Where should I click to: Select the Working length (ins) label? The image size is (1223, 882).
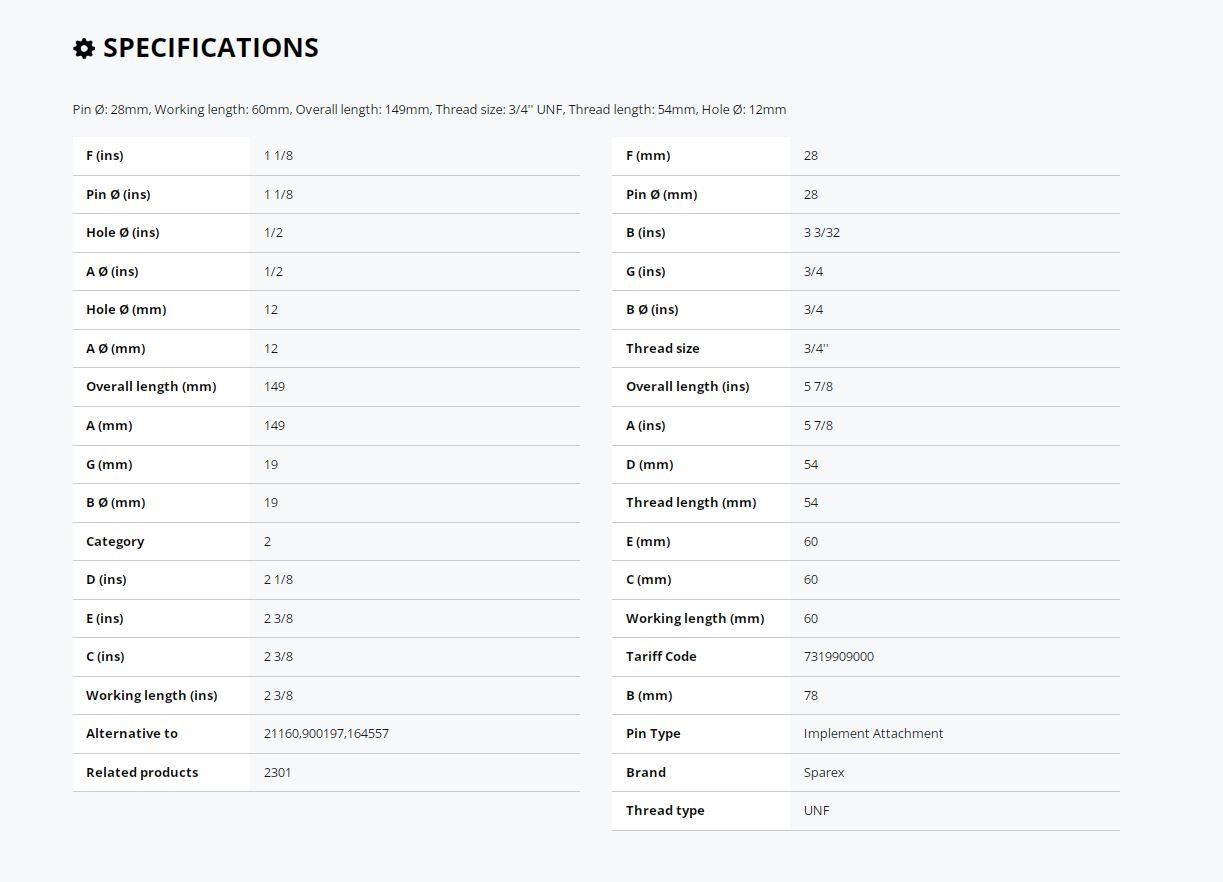151,695
